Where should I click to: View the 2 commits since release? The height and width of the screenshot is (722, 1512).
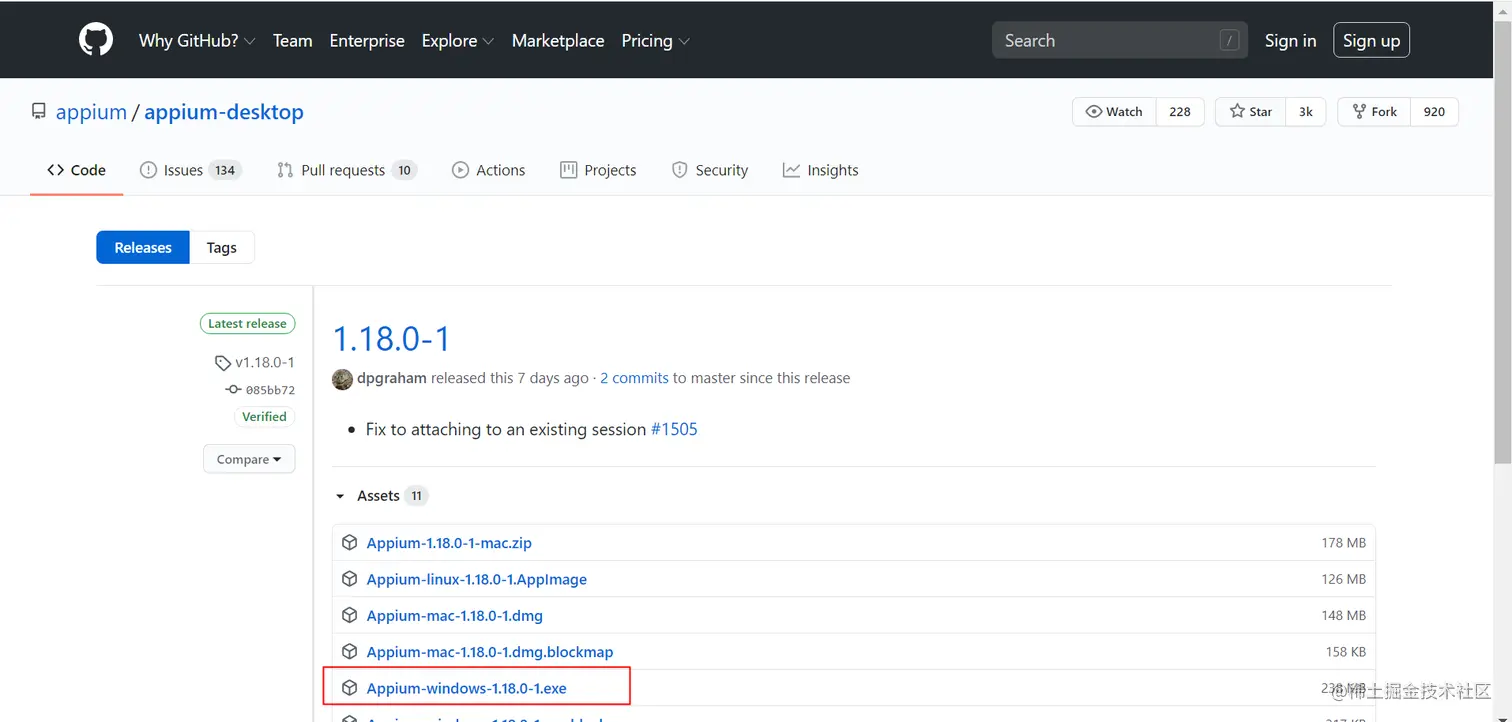[634, 378]
